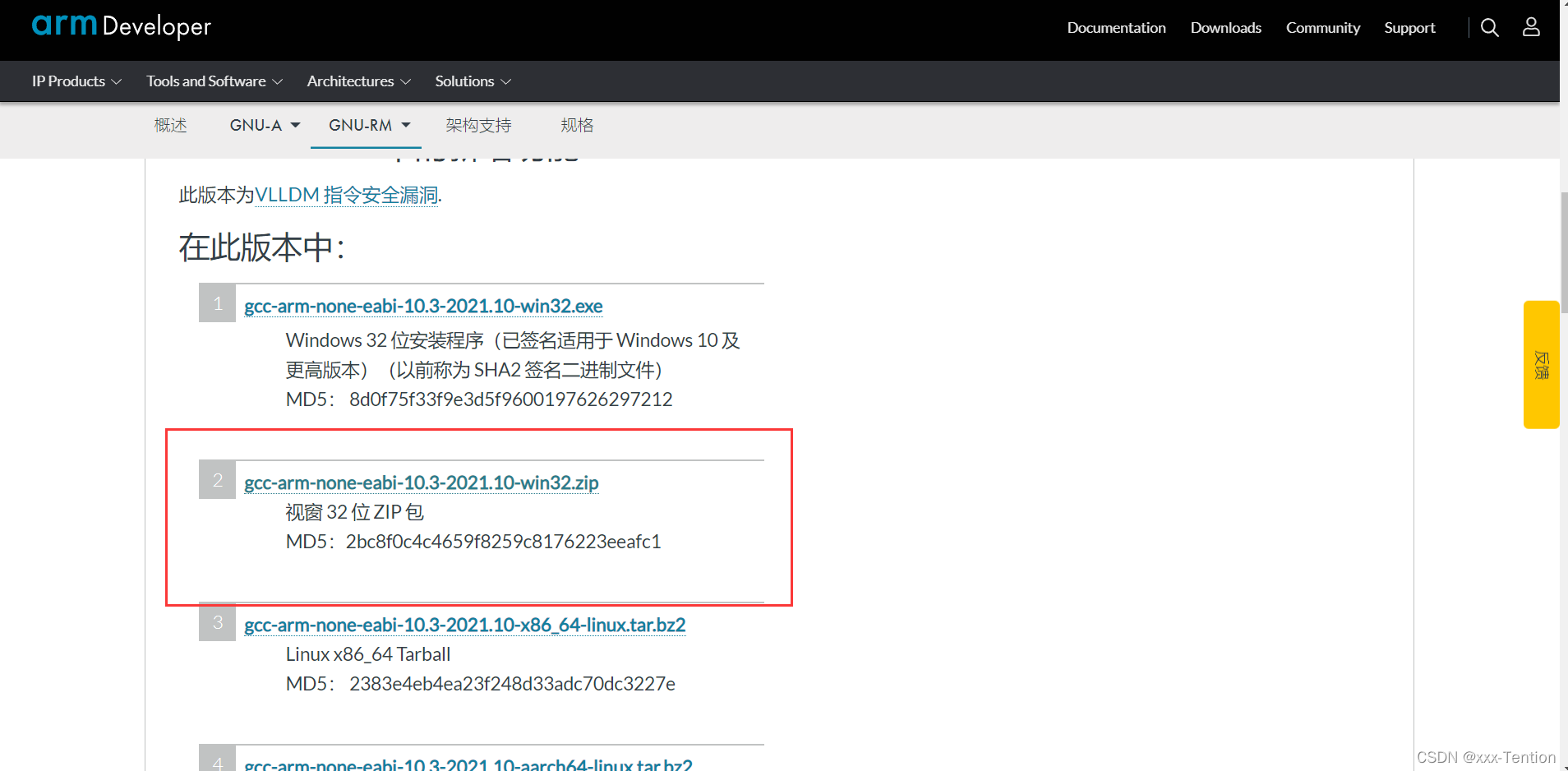Switch to the 概述 tab

click(x=171, y=125)
